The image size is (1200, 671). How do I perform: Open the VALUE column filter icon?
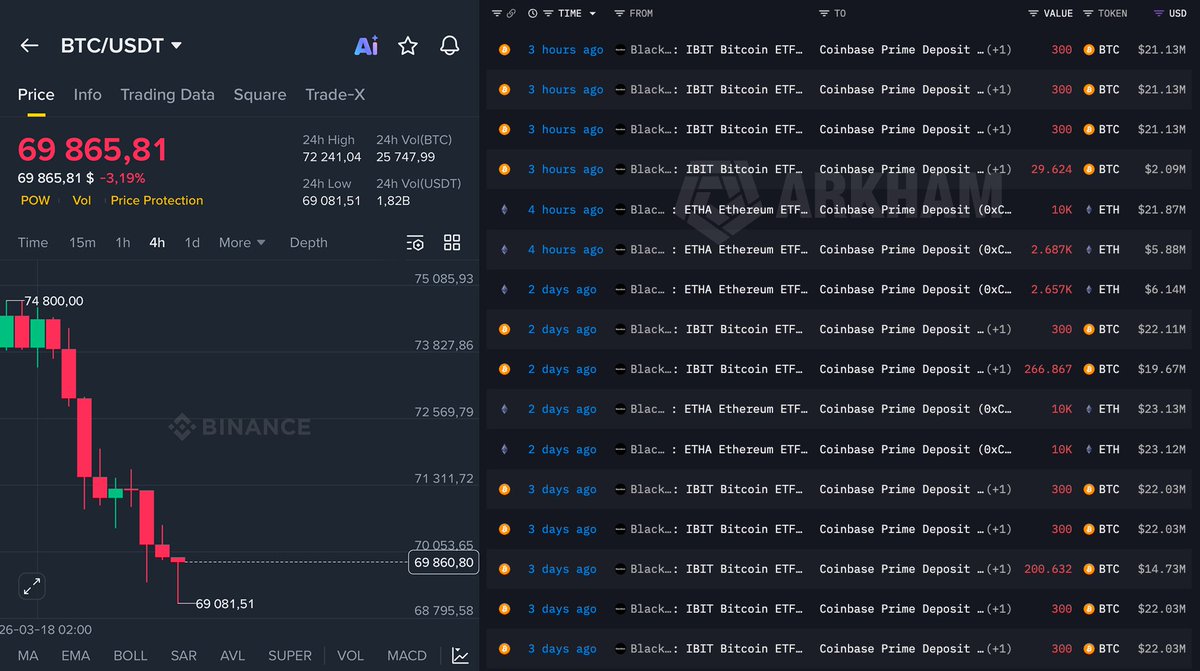click(x=1033, y=13)
